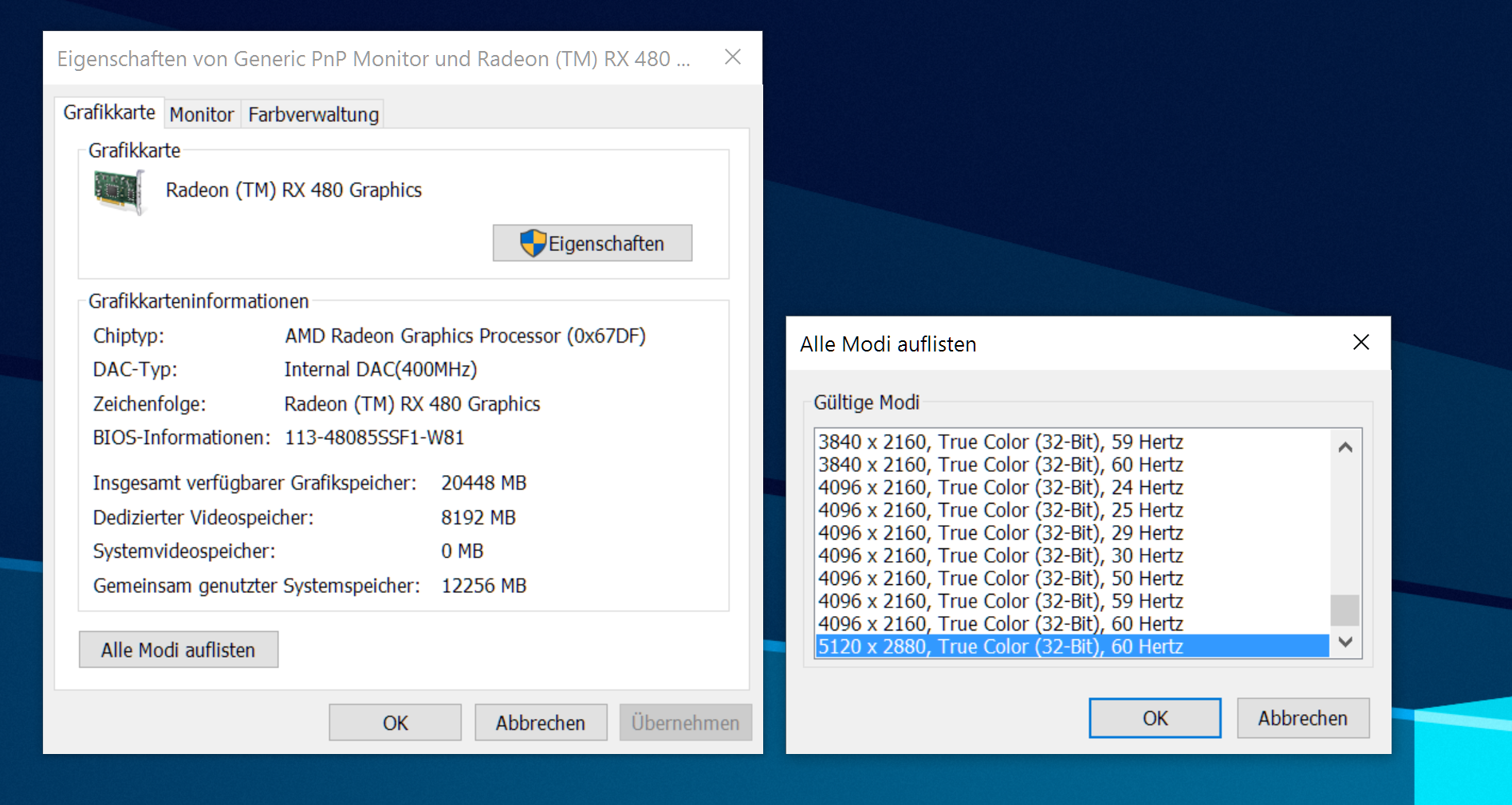
Task: Select mode 3840 x 2160, 60 Hertz
Action: [1072, 465]
